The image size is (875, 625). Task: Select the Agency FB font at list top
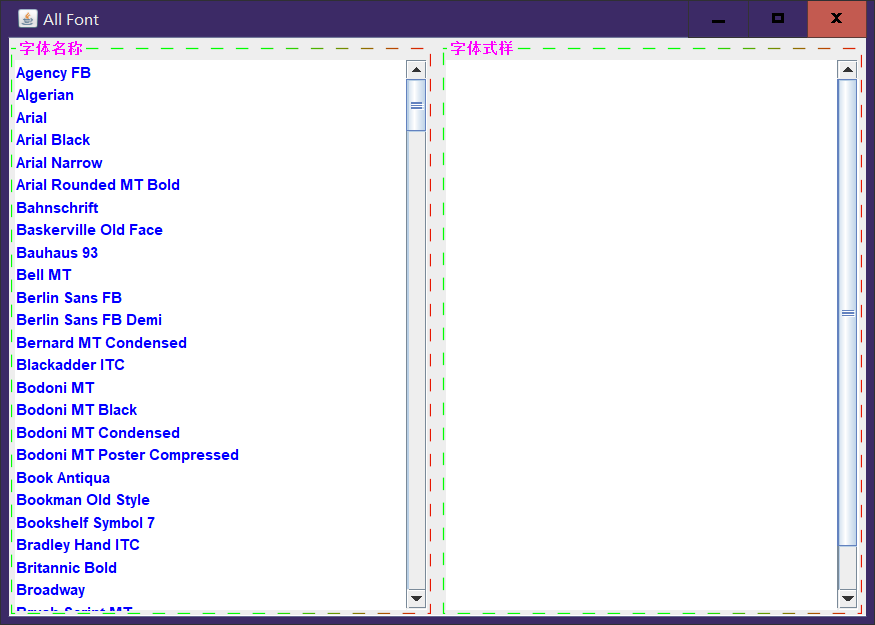(x=53, y=72)
